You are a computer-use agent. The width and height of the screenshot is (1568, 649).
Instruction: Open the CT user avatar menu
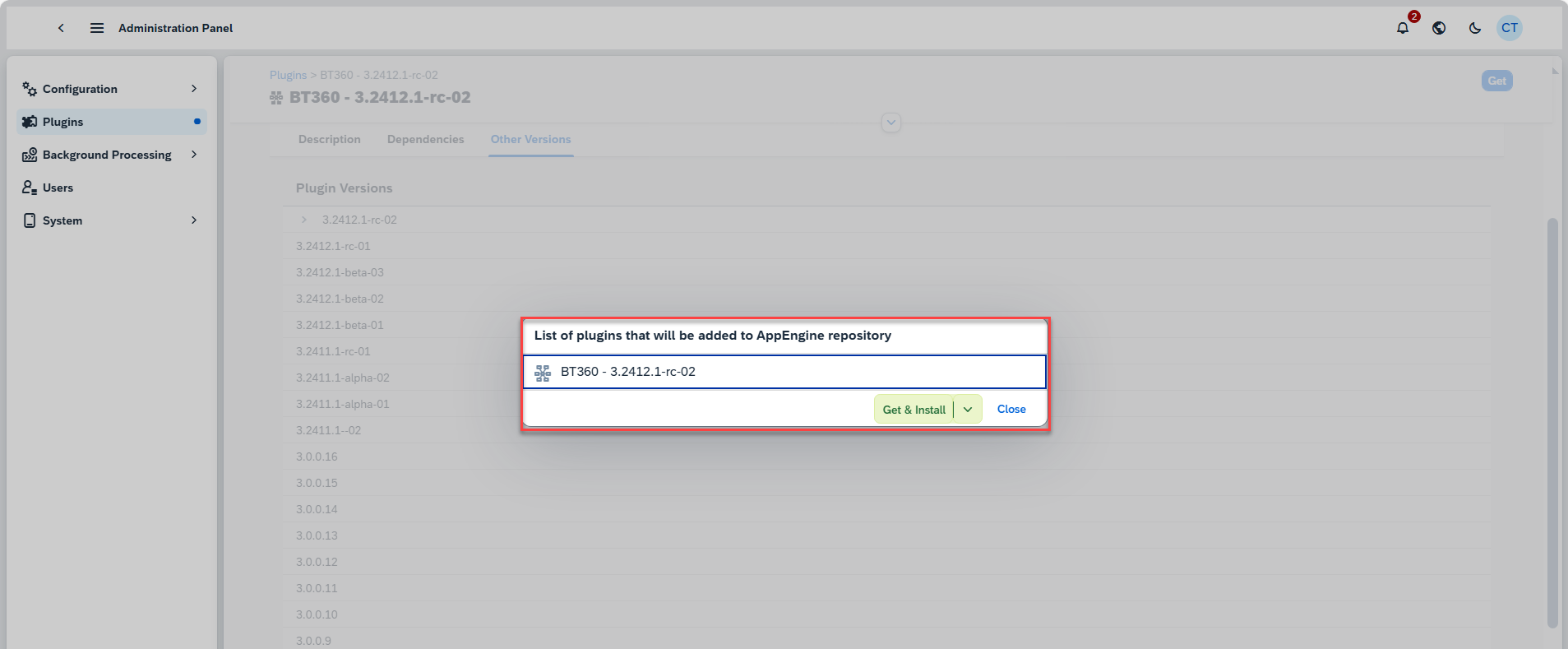tap(1510, 27)
